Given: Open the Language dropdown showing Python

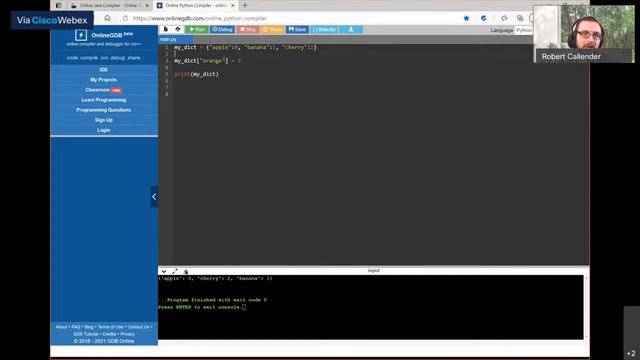Looking at the screenshot, I should click(524, 30).
